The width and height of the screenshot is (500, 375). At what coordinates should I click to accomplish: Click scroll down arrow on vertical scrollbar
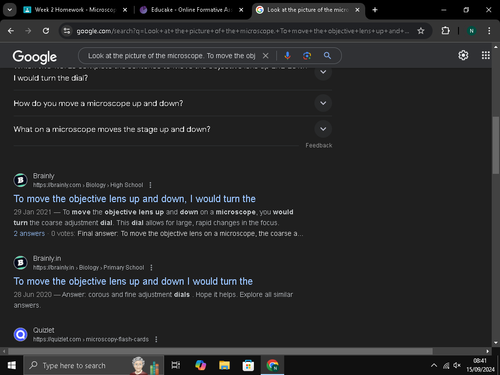click(496, 342)
